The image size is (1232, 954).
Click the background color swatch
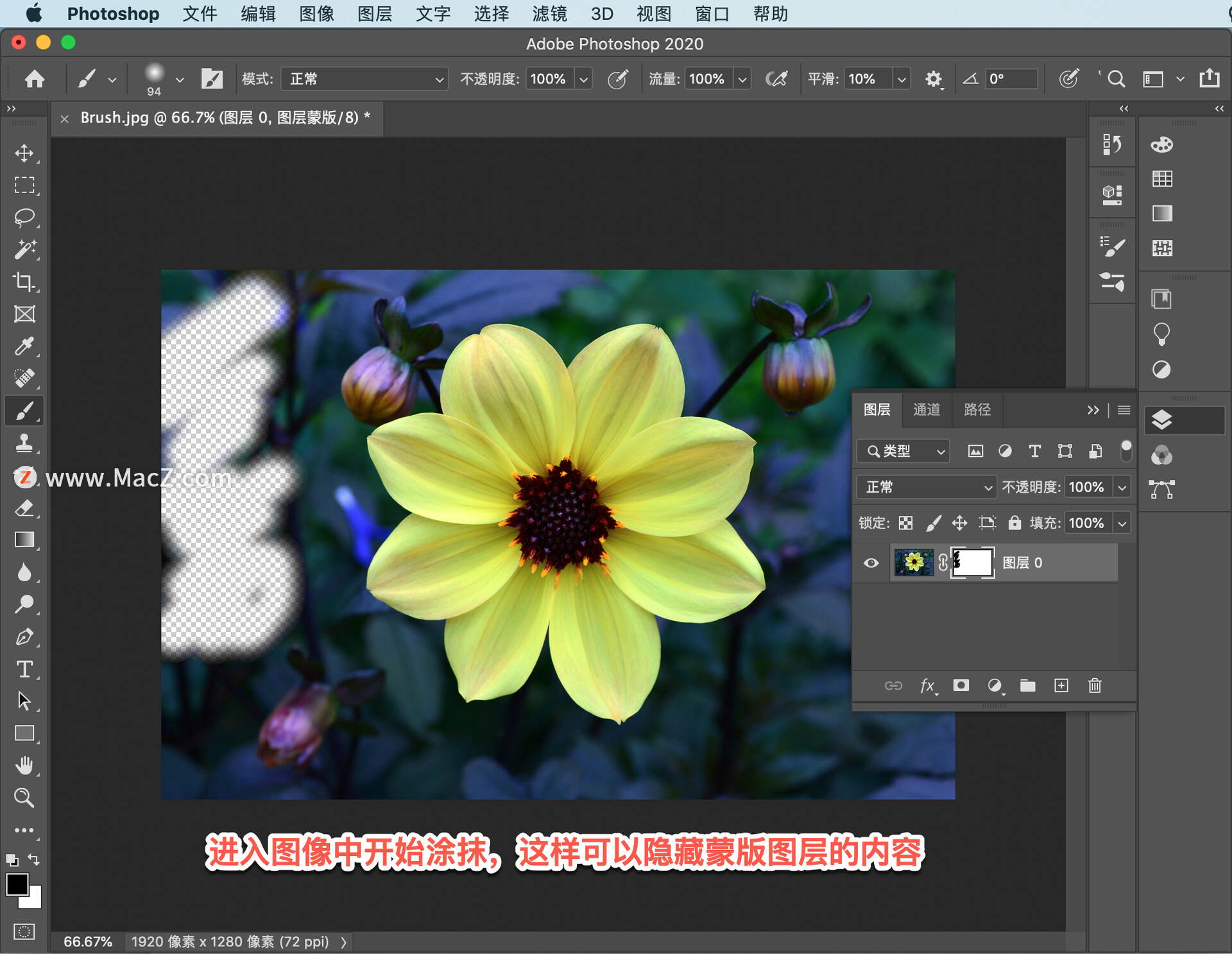[33, 901]
